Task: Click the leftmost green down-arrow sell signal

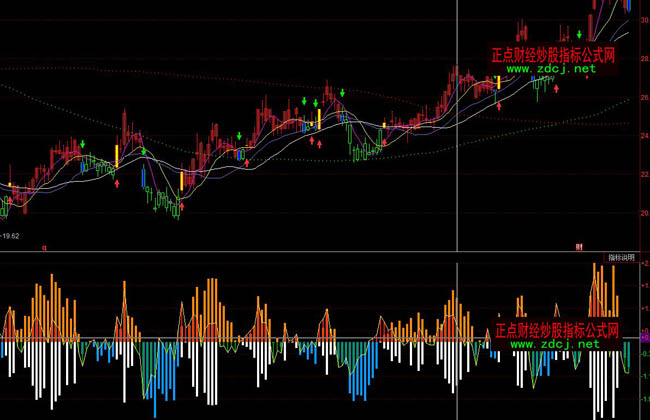Action: [84, 145]
